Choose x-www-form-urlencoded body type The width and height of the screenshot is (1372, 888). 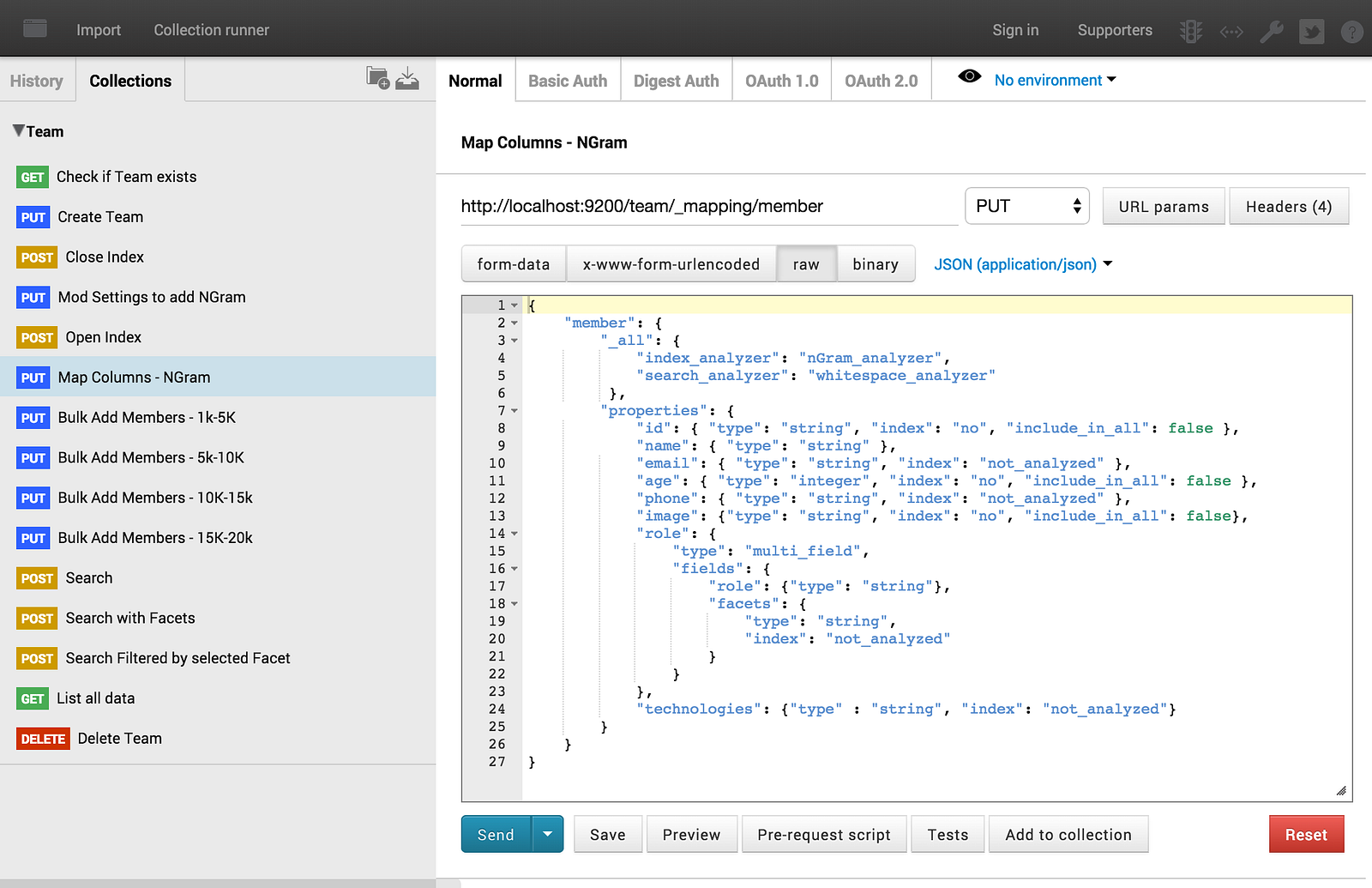point(671,264)
